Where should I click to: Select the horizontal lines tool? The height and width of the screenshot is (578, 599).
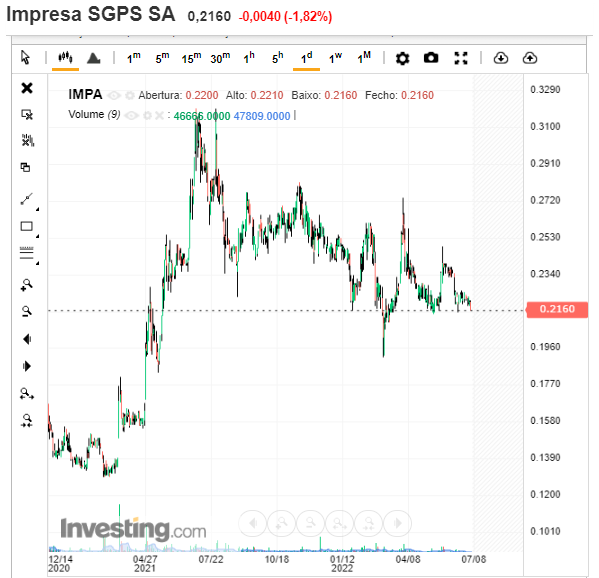26,253
